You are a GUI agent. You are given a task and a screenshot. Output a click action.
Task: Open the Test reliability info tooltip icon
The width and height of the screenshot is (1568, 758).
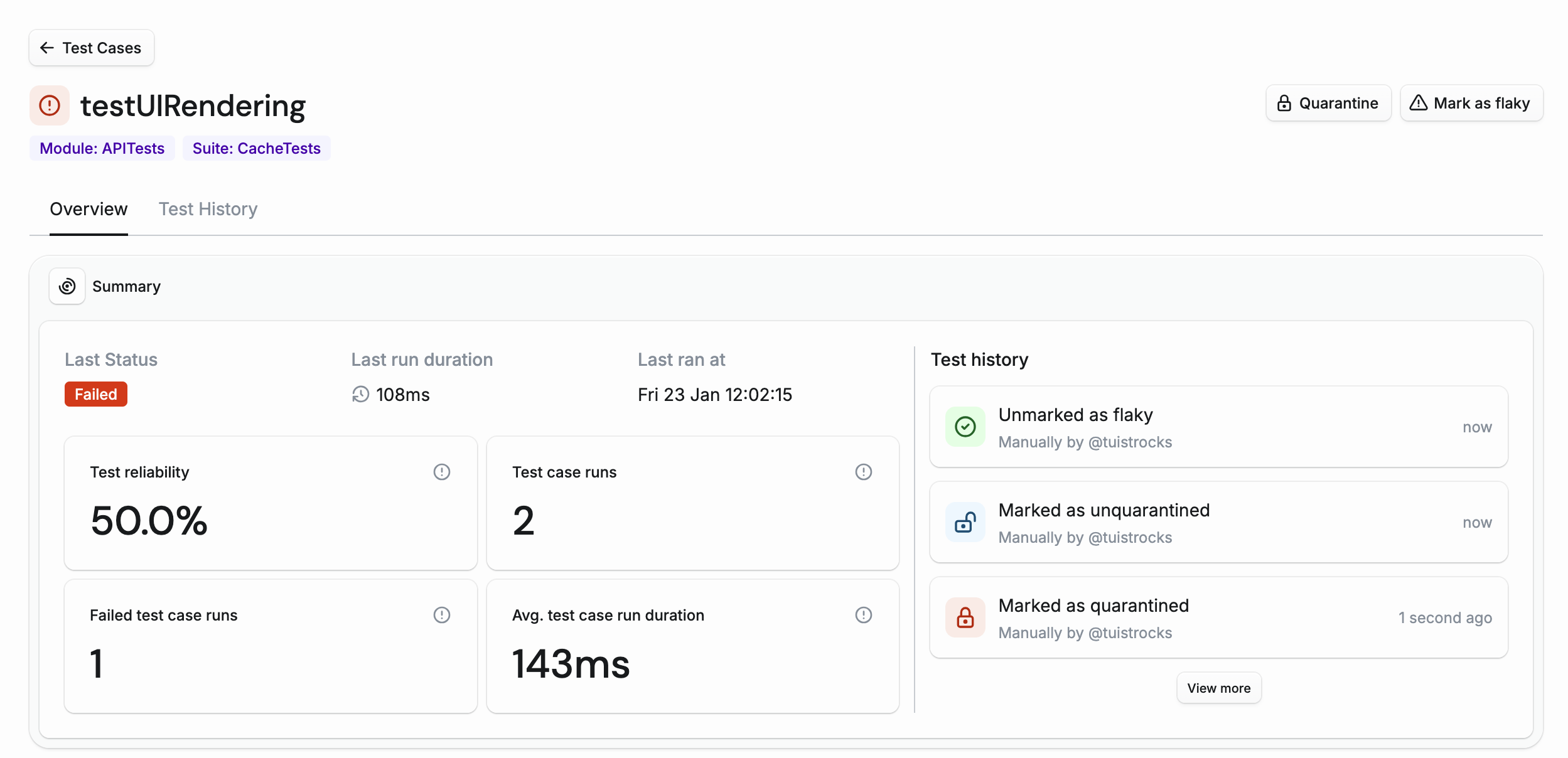coord(442,471)
